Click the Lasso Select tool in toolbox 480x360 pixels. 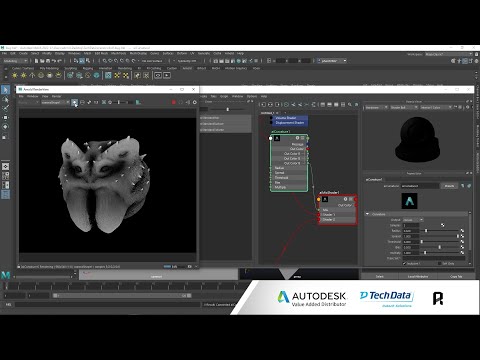tap(5, 99)
